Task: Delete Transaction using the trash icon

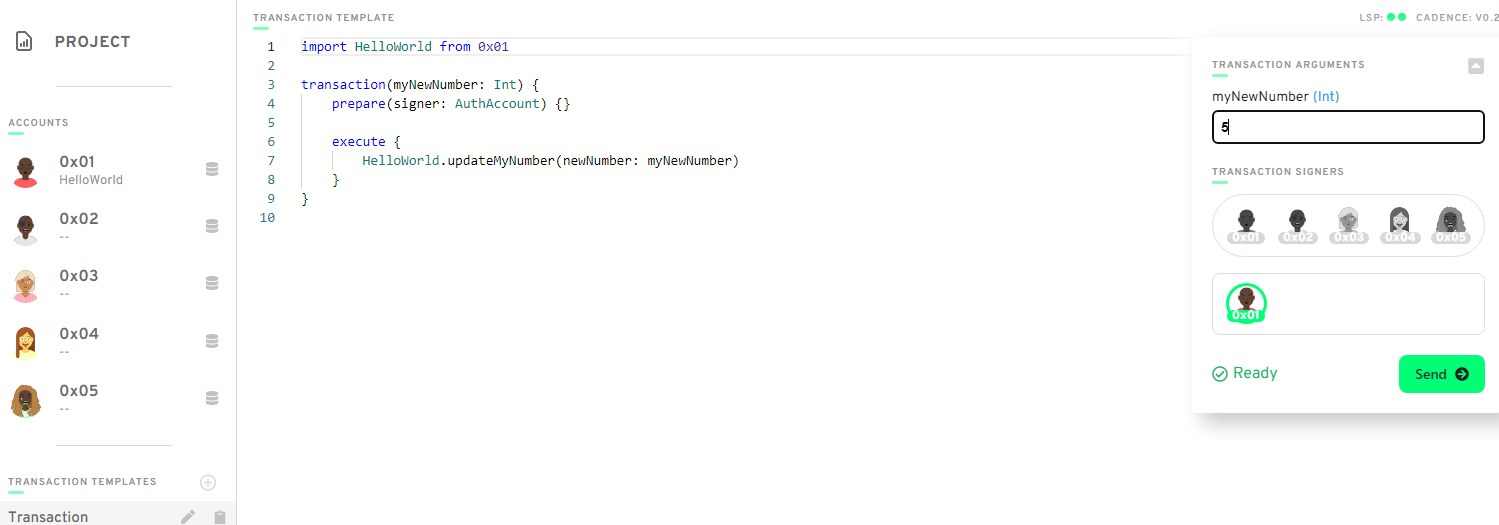Action: pyautogui.click(x=220, y=517)
